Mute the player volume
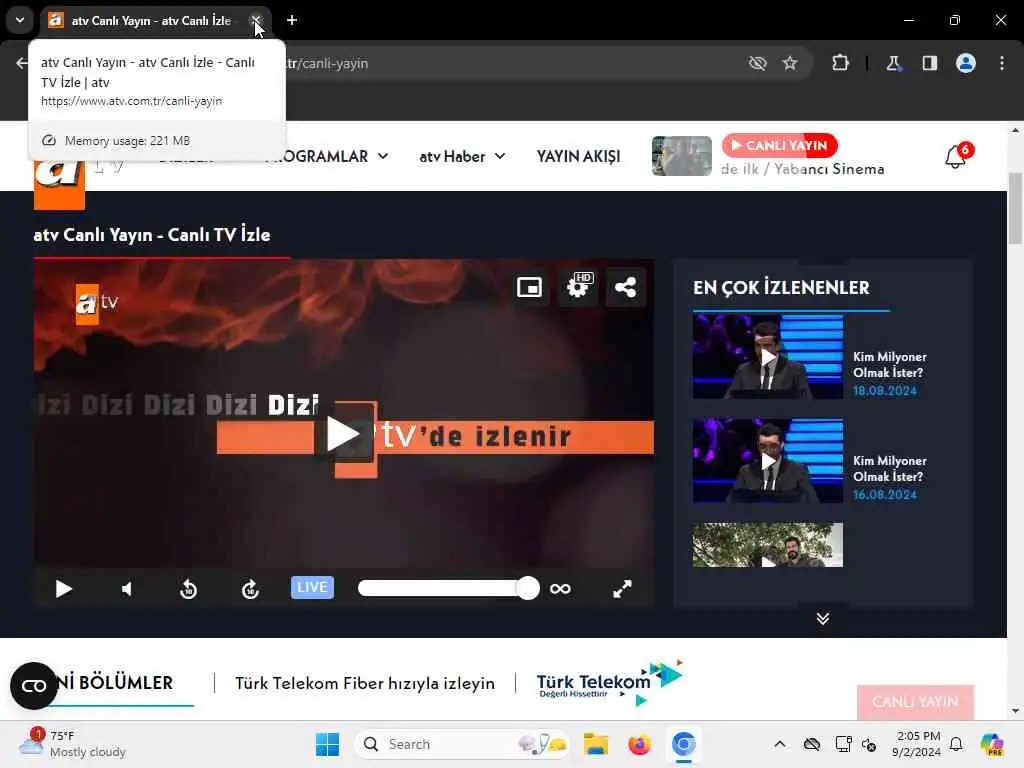 pos(127,589)
